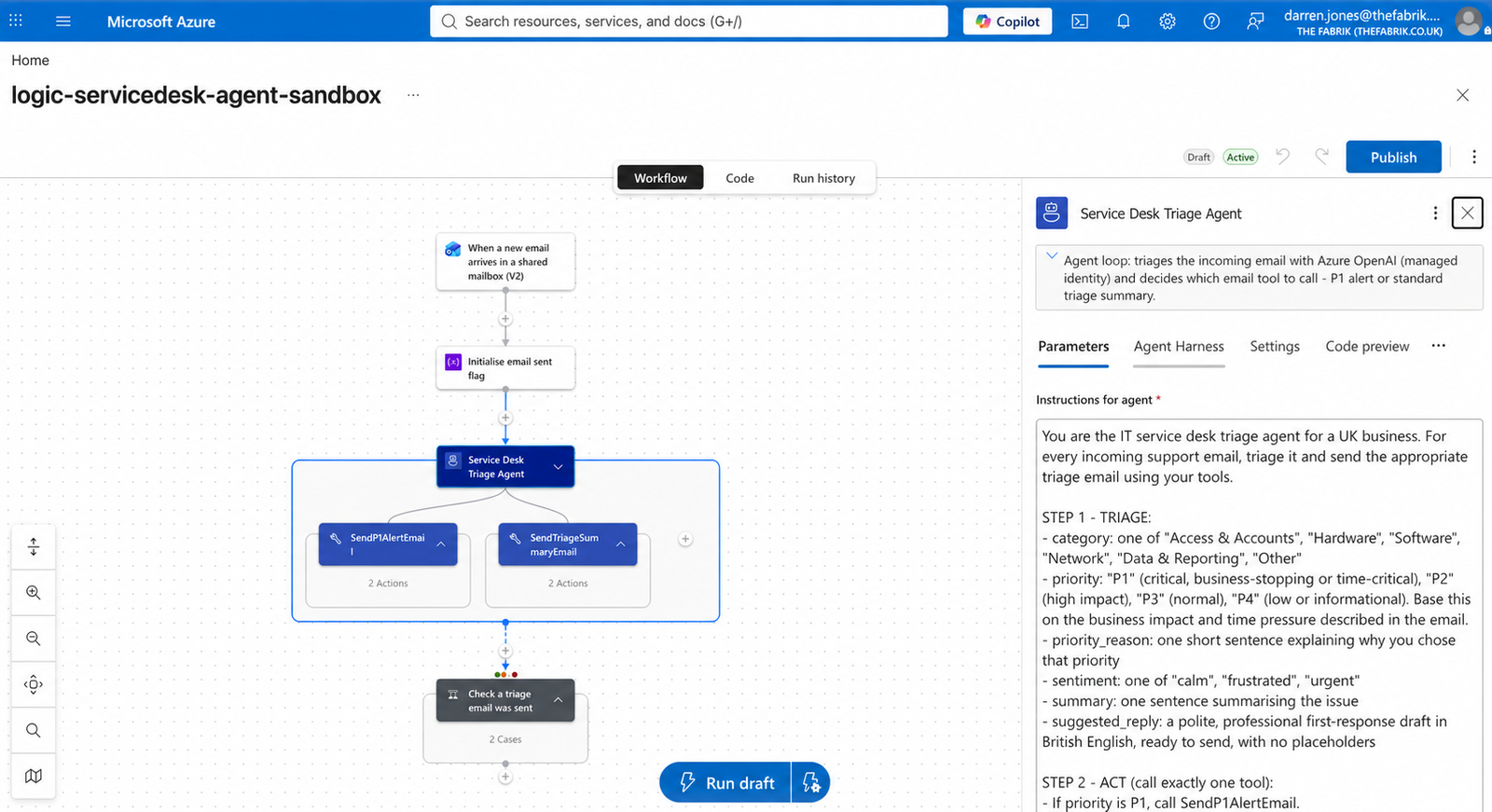This screenshot has height=812, width=1492.
Task: Click the 2 Actions label under SendP1AlertEmail
Action: 388,584
